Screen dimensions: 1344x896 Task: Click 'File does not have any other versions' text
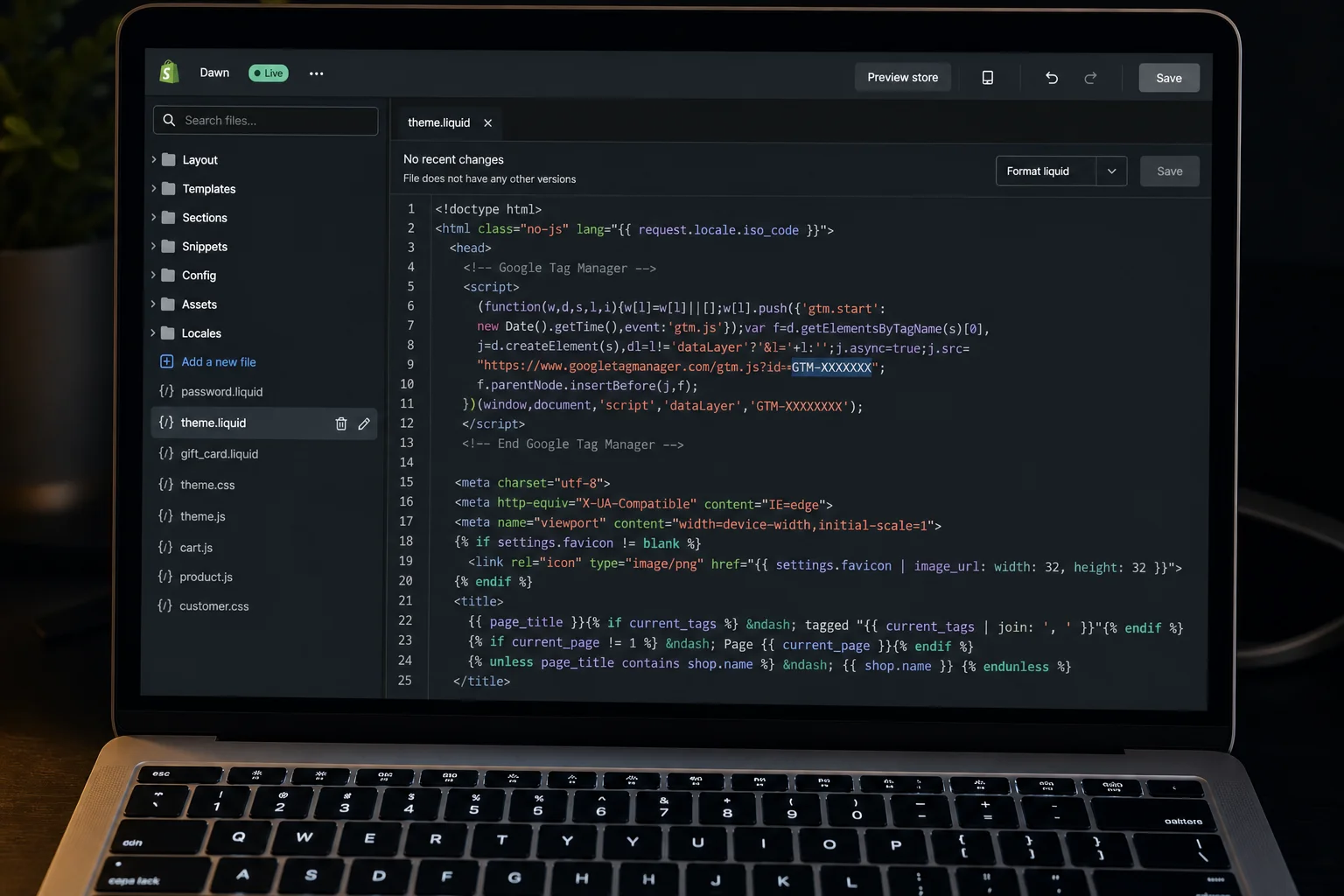point(489,178)
